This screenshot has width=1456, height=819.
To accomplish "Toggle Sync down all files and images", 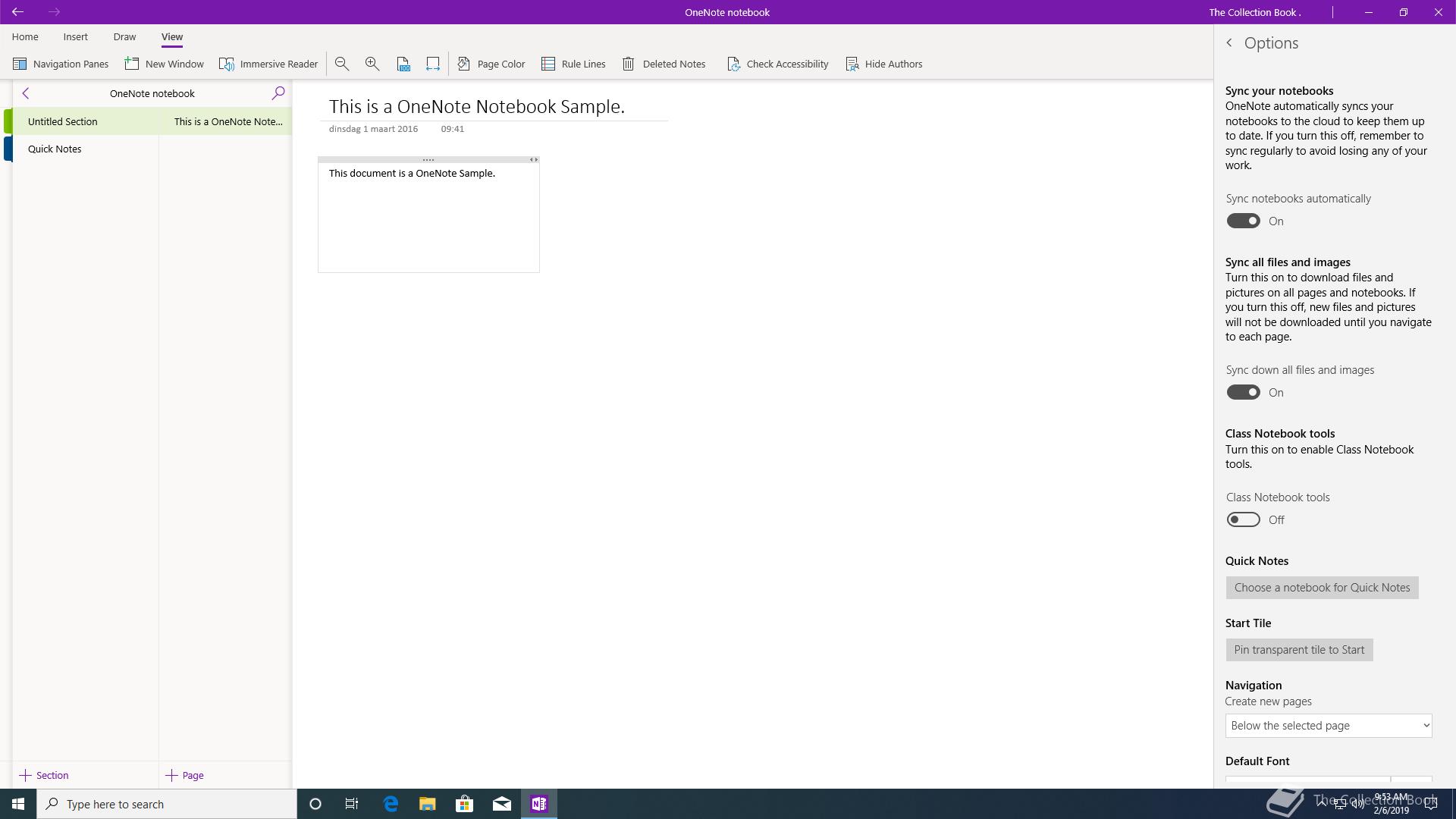I will [x=1244, y=392].
